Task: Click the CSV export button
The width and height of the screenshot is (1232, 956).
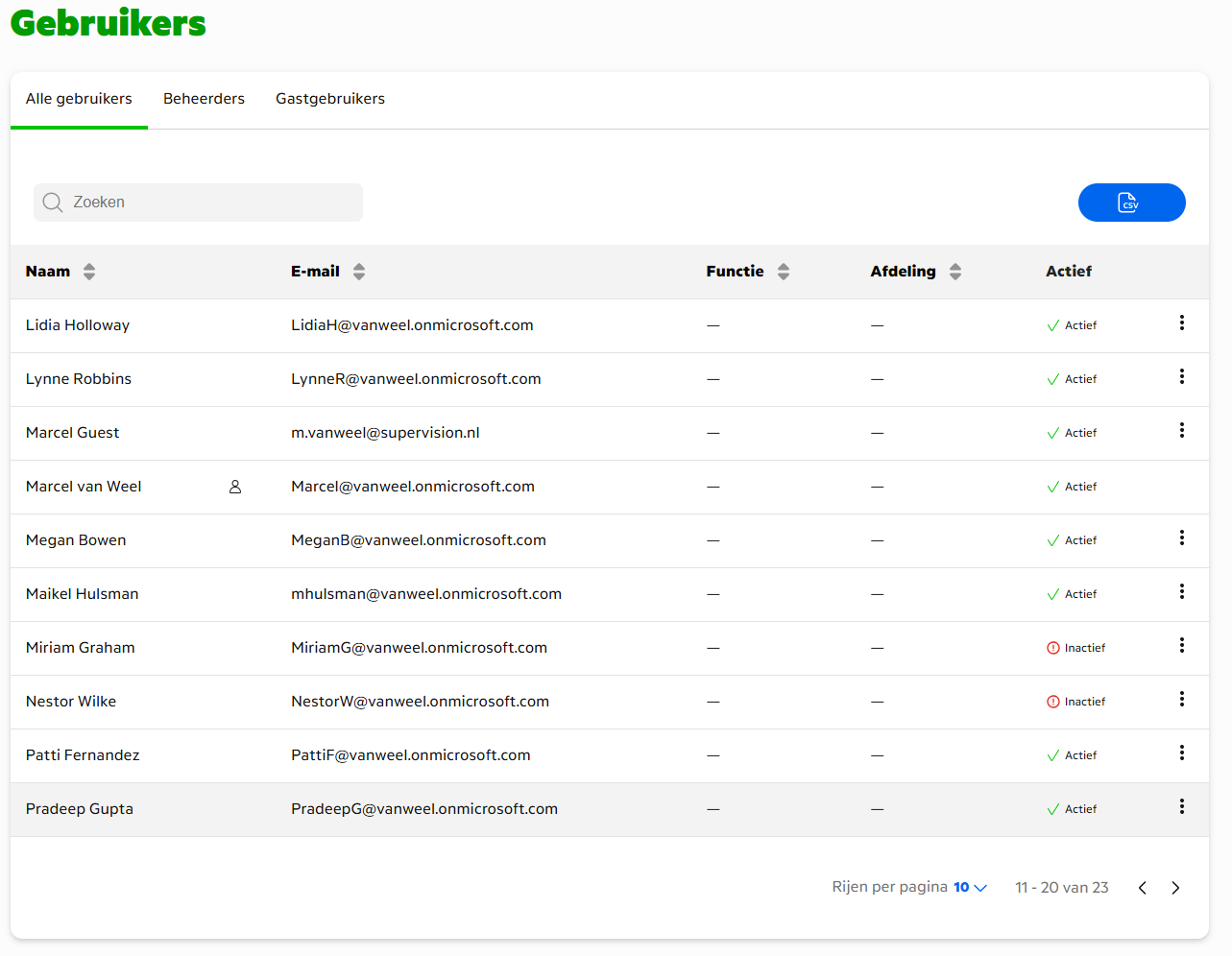Action: tap(1130, 203)
